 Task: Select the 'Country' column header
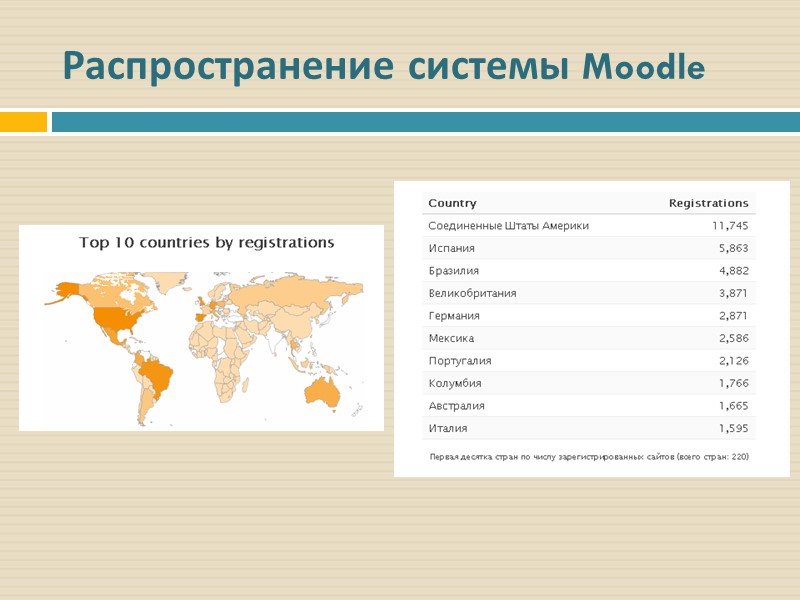pos(452,203)
